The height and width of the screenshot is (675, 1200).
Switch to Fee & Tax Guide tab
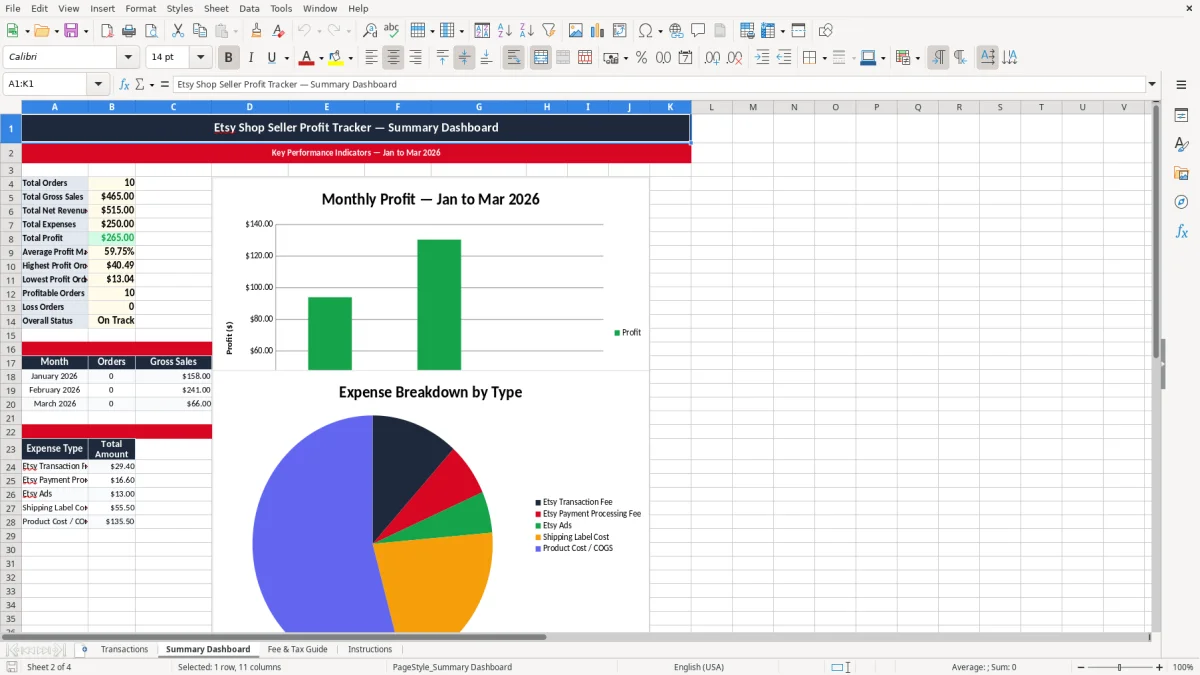click(x=297, y=650)
